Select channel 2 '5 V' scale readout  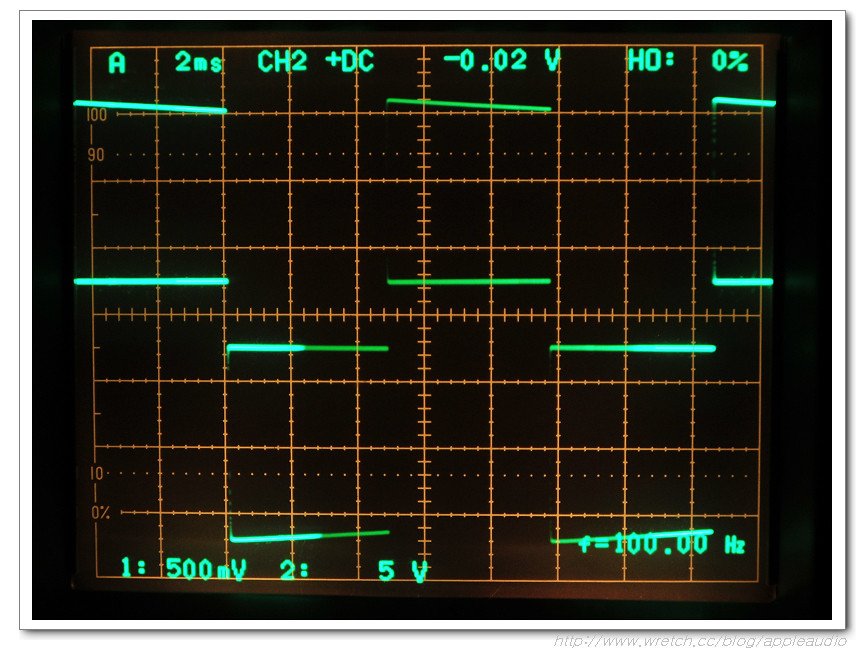click(403, 570)
